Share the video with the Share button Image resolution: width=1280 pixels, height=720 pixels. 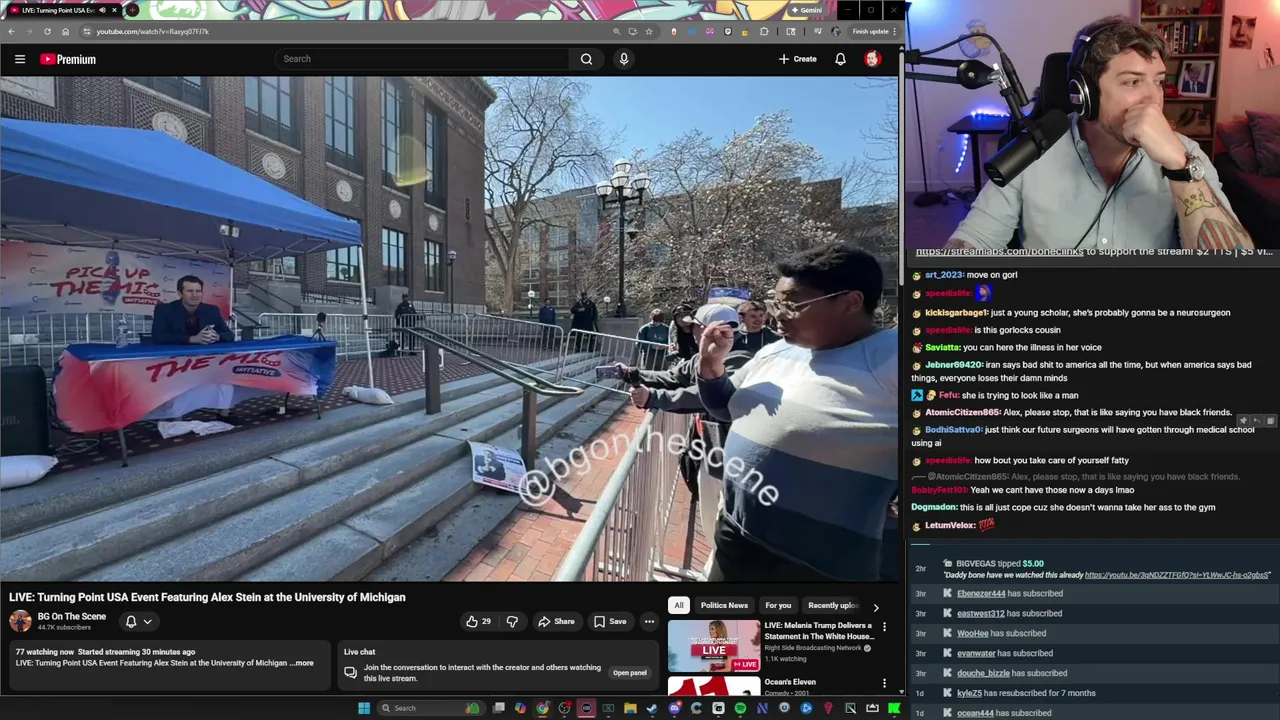pos(556,621)
